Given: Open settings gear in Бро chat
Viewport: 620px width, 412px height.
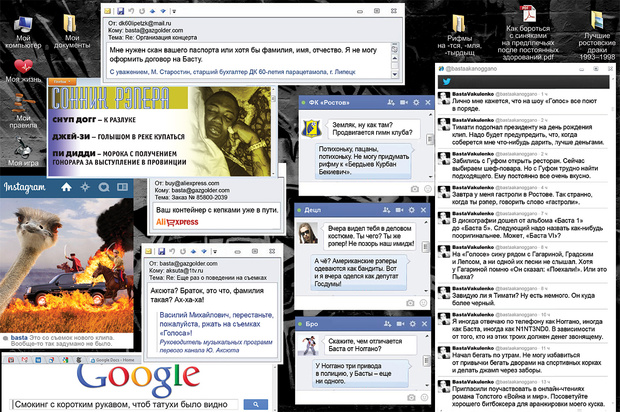Looking at the screenshot, I should (x=412, y=324).
